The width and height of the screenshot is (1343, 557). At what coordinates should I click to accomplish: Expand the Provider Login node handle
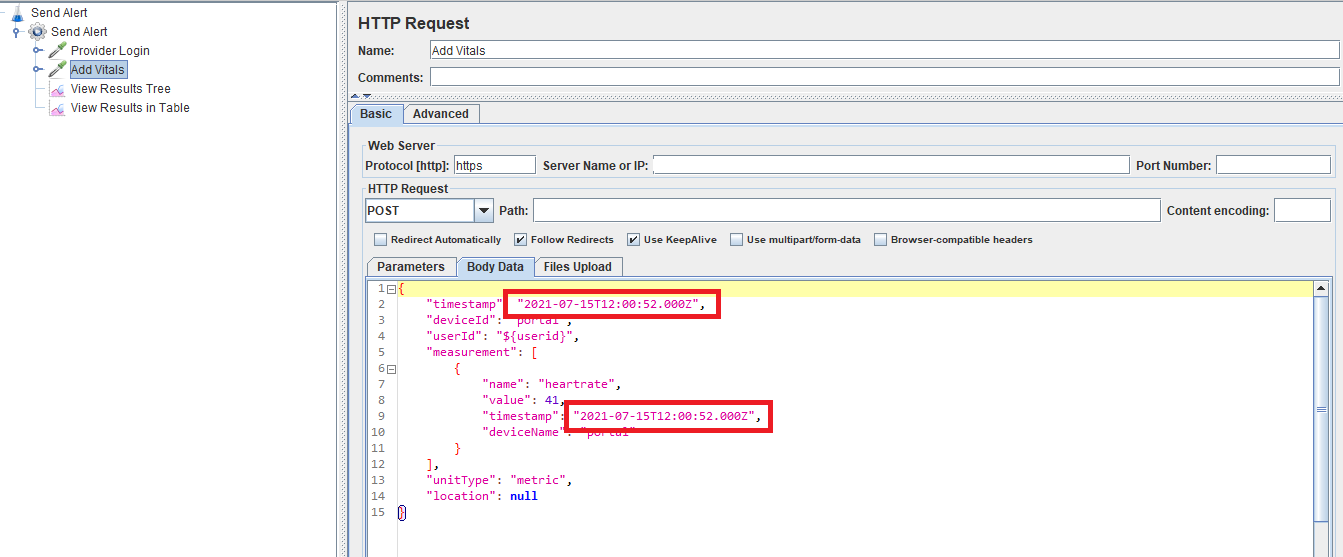pos(37,51)
